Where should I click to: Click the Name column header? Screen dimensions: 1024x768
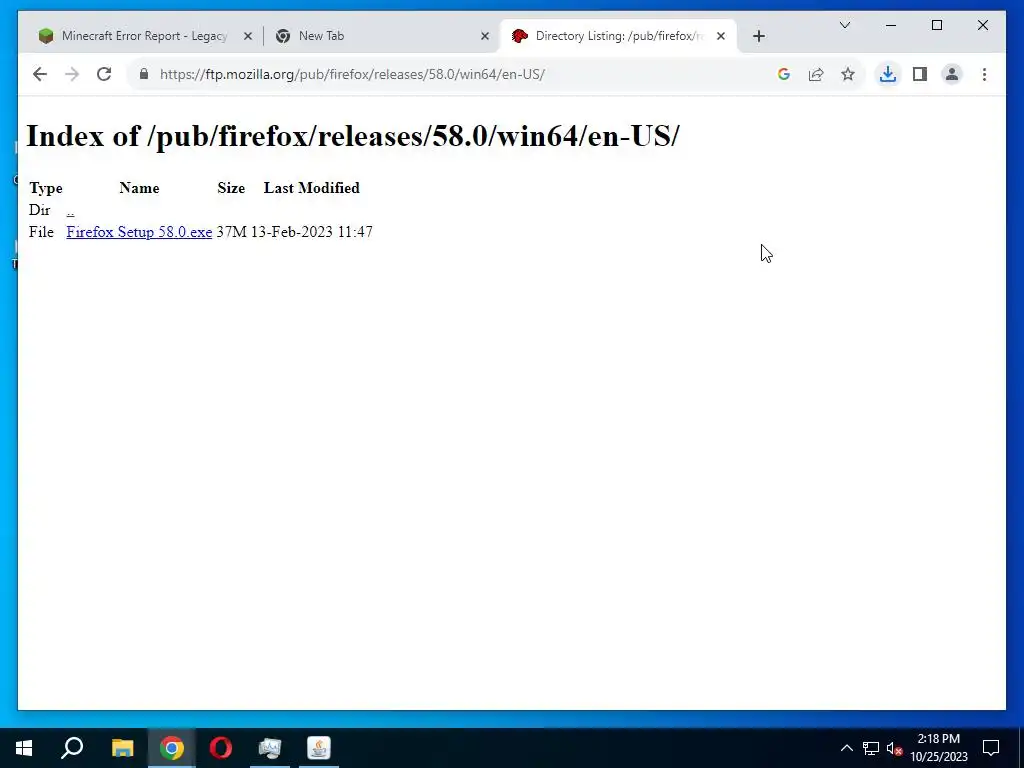[x=139, y=188]
